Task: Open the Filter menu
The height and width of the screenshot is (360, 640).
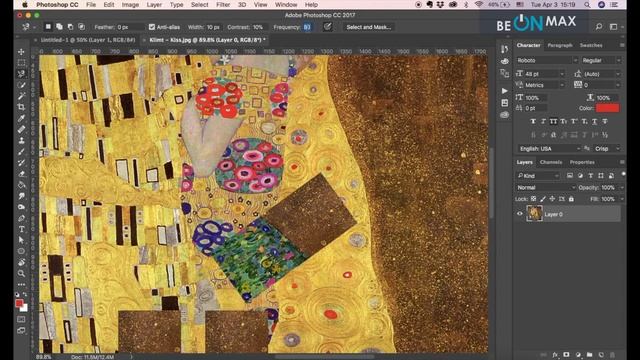Action: (223, 5)
